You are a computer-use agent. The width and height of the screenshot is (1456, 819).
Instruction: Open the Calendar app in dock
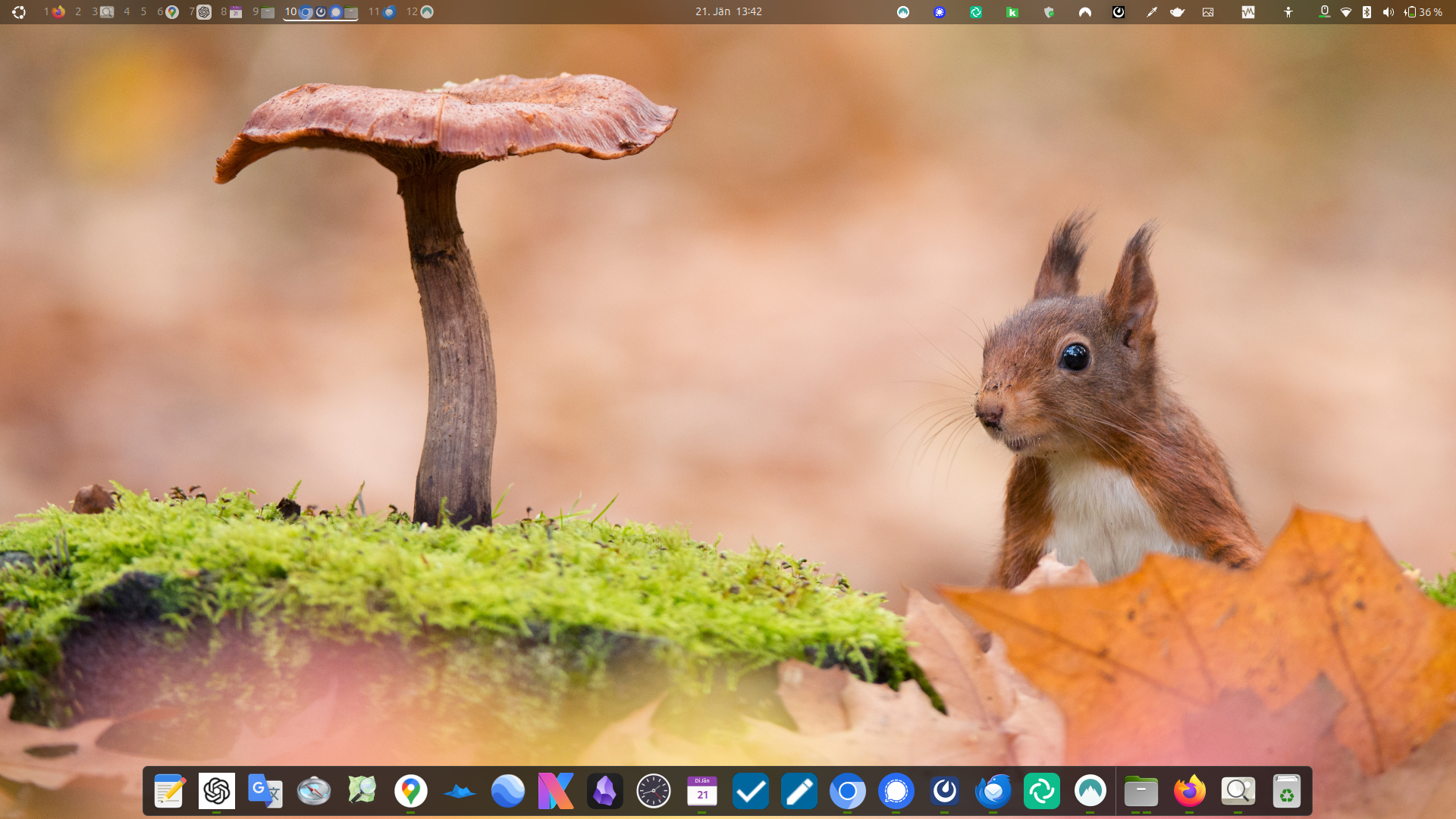click(701, 792)
